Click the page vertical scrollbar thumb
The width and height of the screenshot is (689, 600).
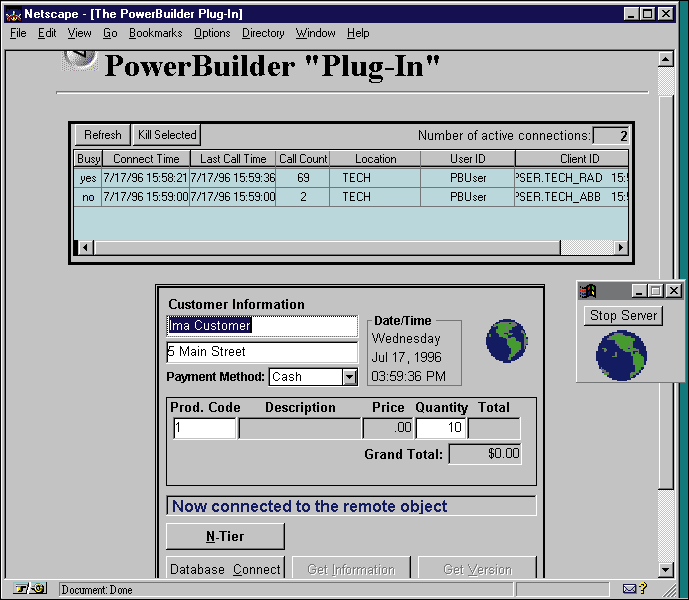pyautogui.click(x=666, y=291)
